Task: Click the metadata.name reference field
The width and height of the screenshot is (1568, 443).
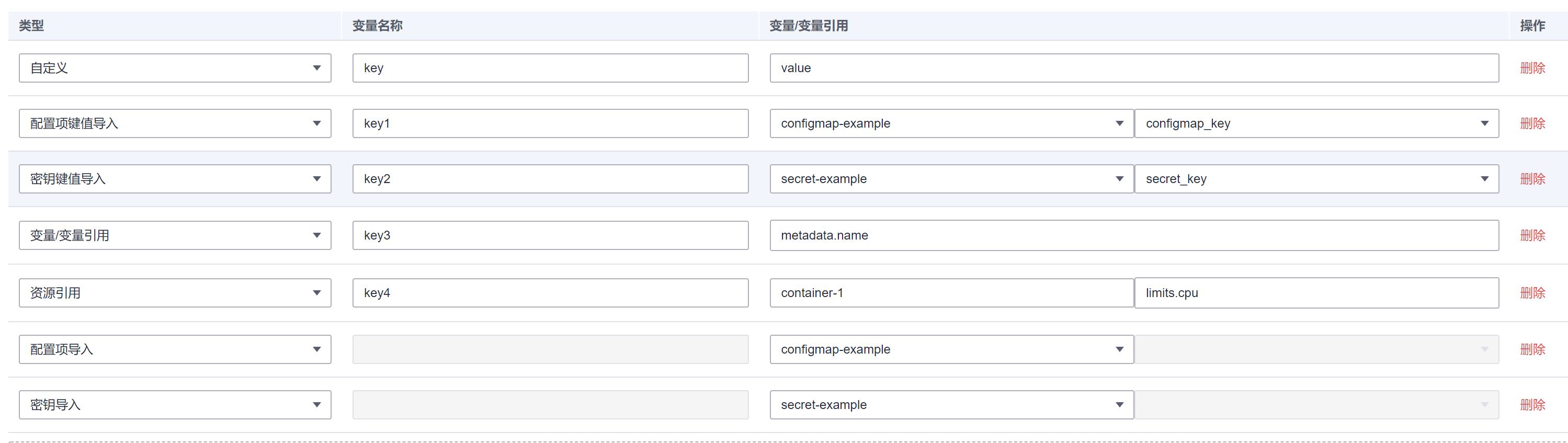Action: click(1133, 235)
